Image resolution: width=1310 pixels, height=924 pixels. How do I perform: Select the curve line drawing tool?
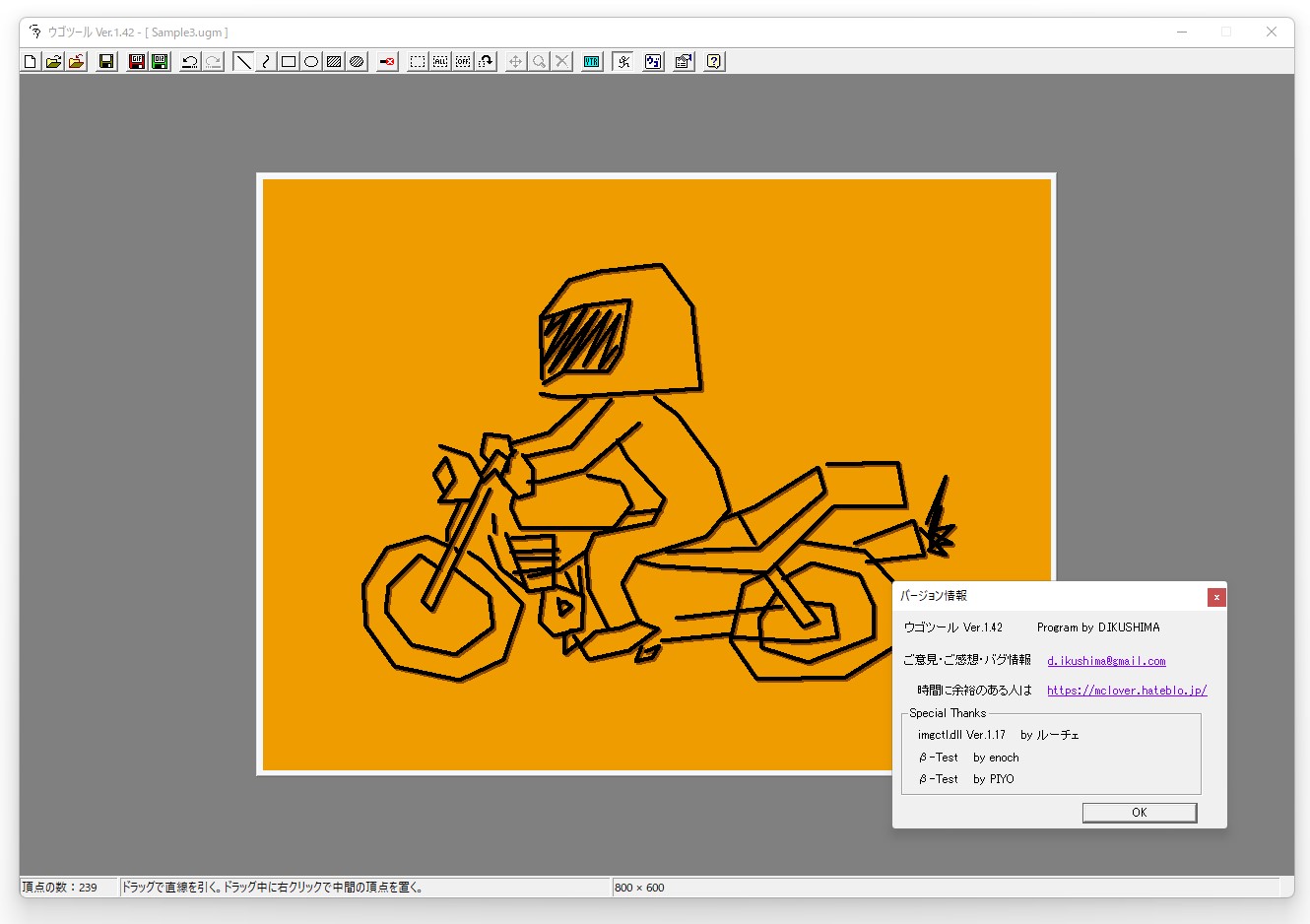tap(266, 61)
